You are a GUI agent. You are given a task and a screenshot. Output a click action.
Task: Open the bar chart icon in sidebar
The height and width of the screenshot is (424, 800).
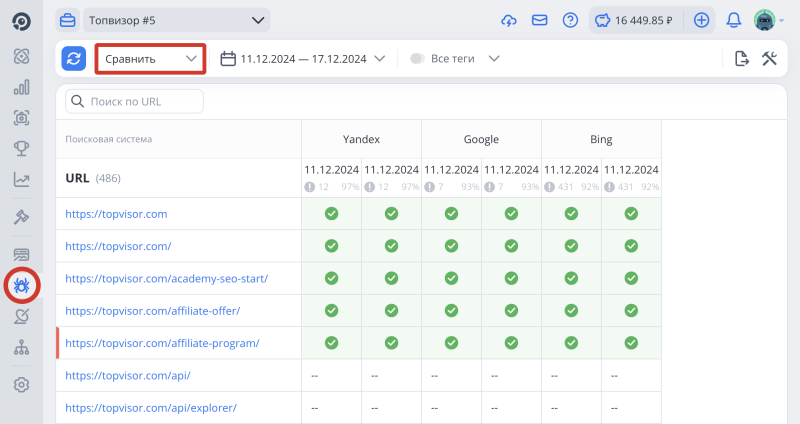21,87
